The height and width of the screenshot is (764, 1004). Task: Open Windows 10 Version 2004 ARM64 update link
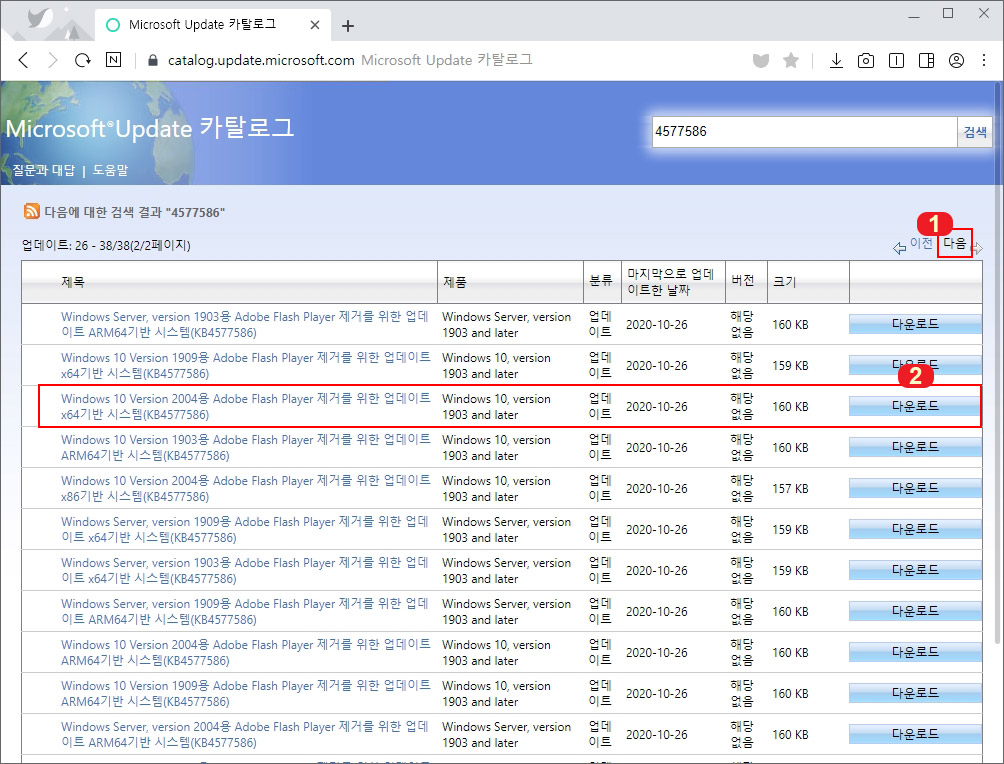[x=246, y=653]
